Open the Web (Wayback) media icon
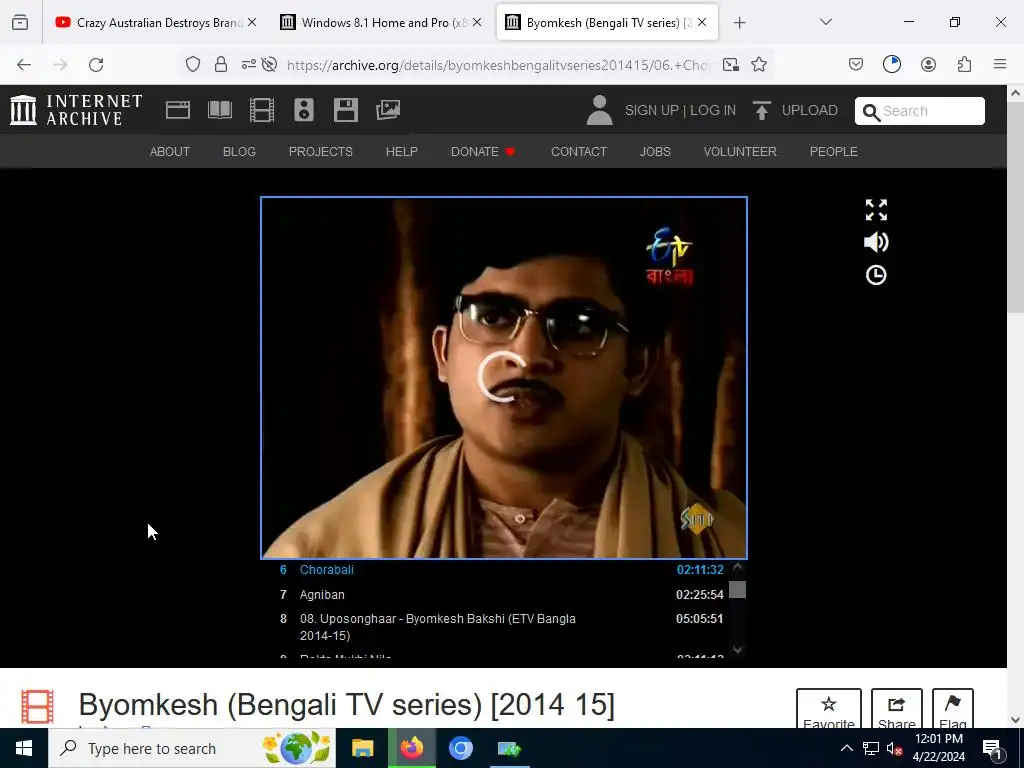Screen dimensions: 1024x768 point(178,110)
